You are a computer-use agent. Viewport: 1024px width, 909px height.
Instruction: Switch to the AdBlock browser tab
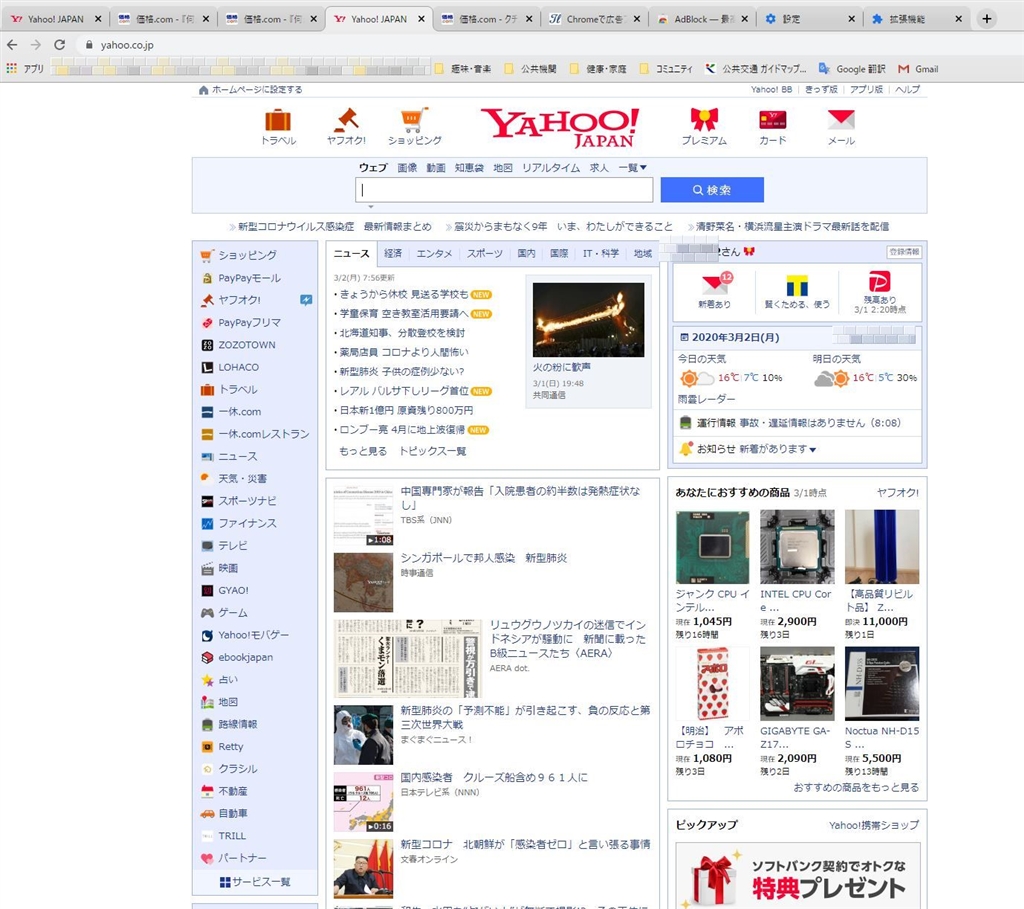pos(702,19)
